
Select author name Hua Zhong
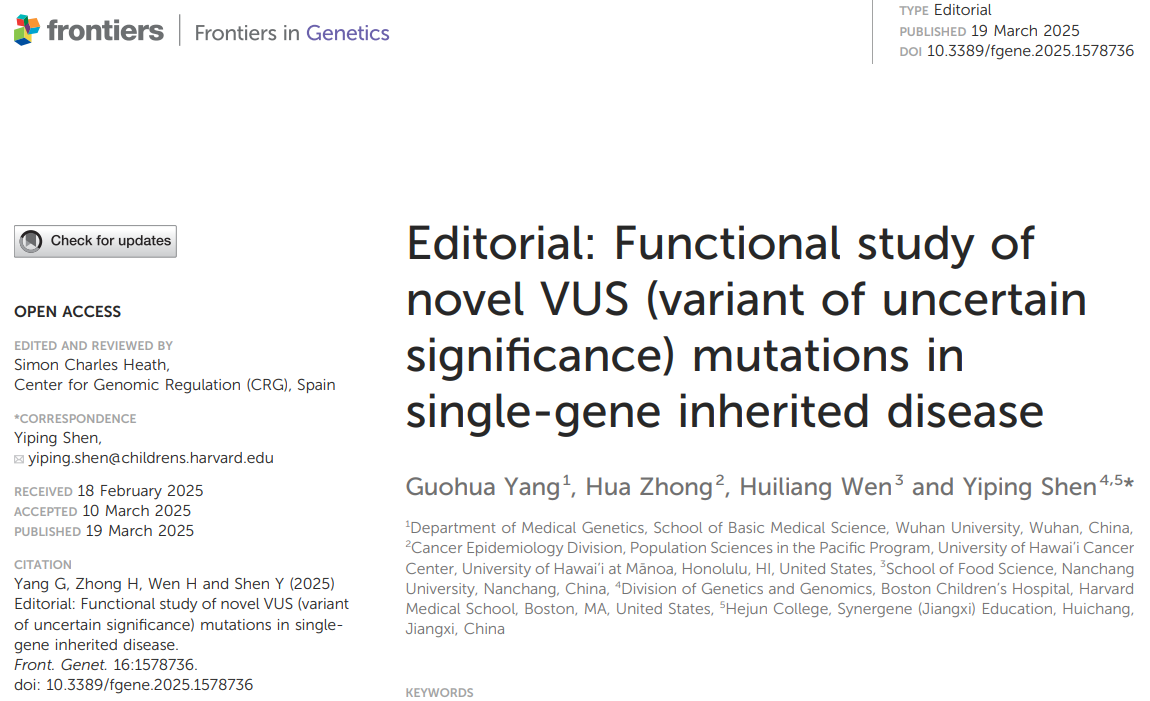point(649,487)
